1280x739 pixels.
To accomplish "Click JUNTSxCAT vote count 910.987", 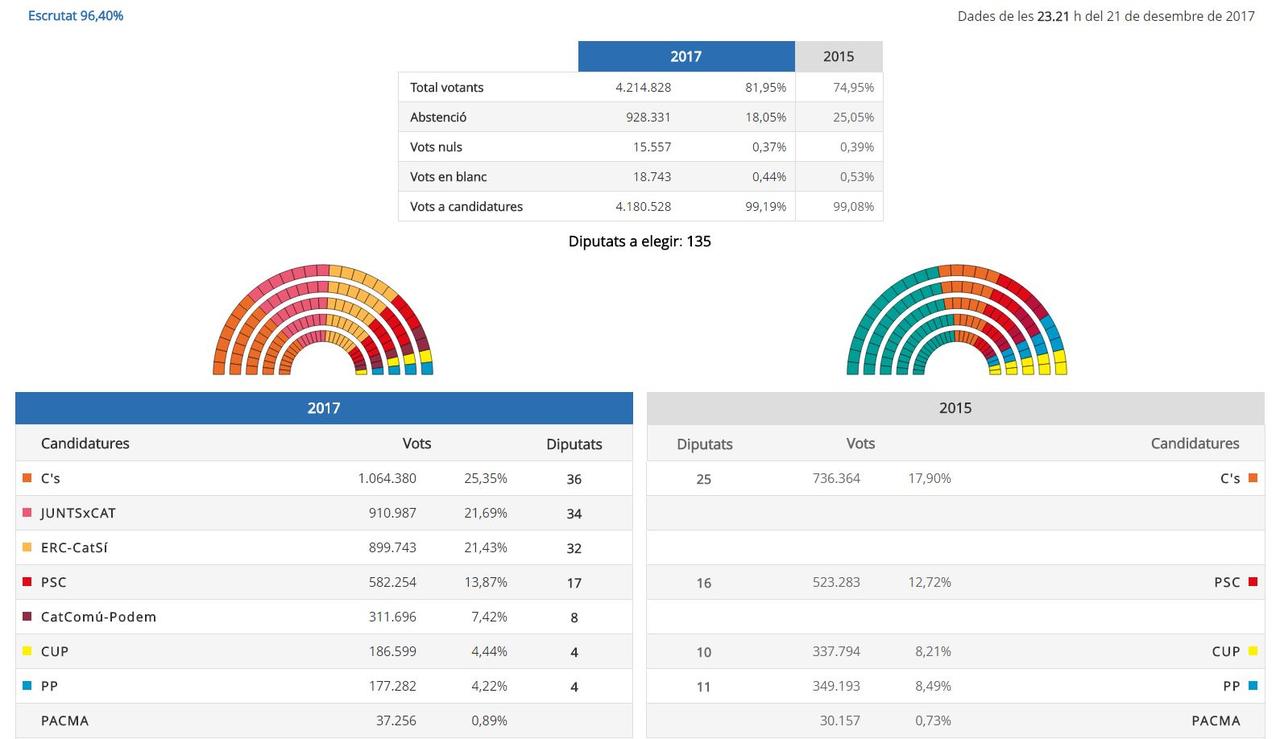I will click(x=392, y=513).
